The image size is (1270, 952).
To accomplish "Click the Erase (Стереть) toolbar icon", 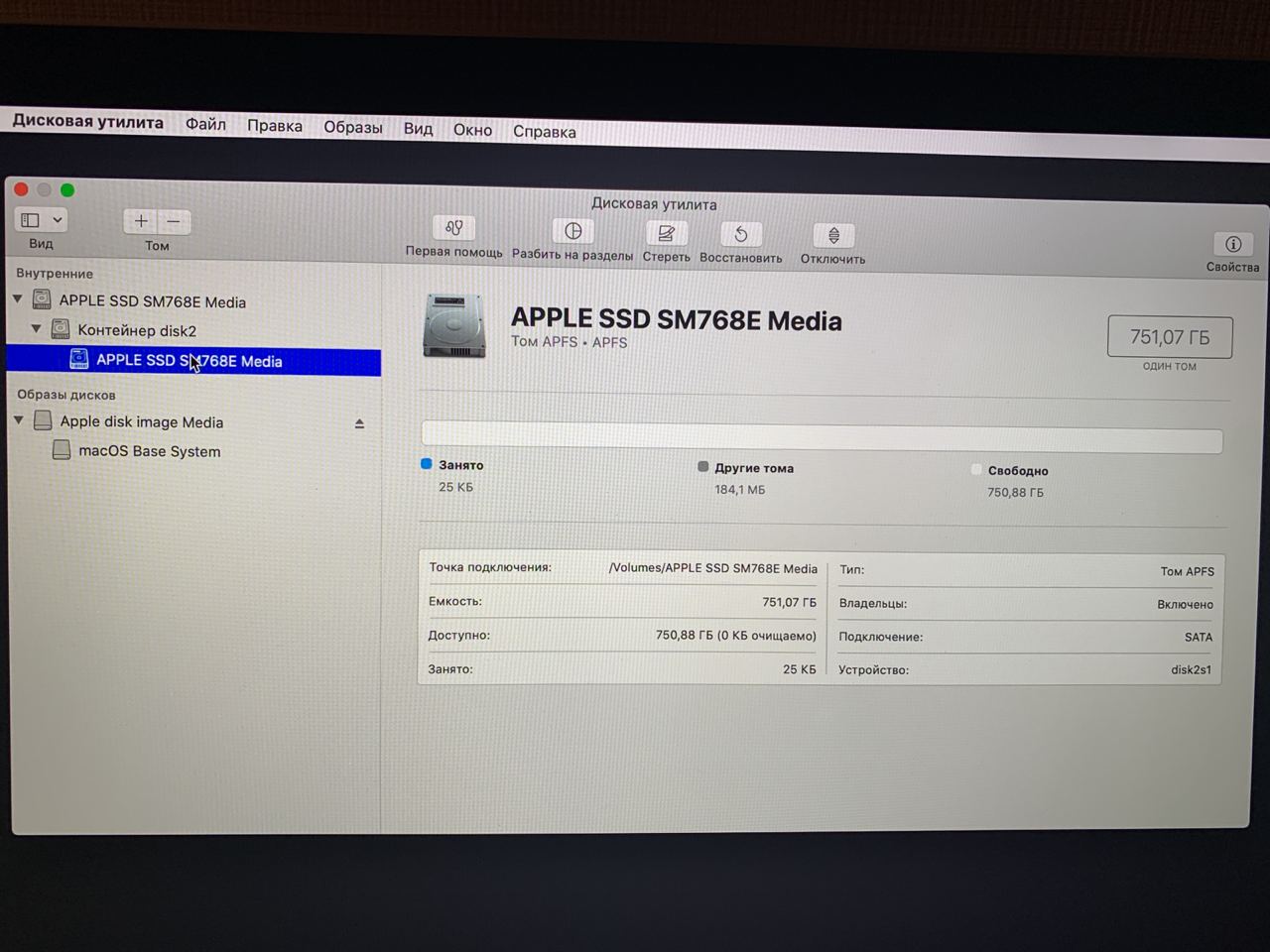I will 666,233.
